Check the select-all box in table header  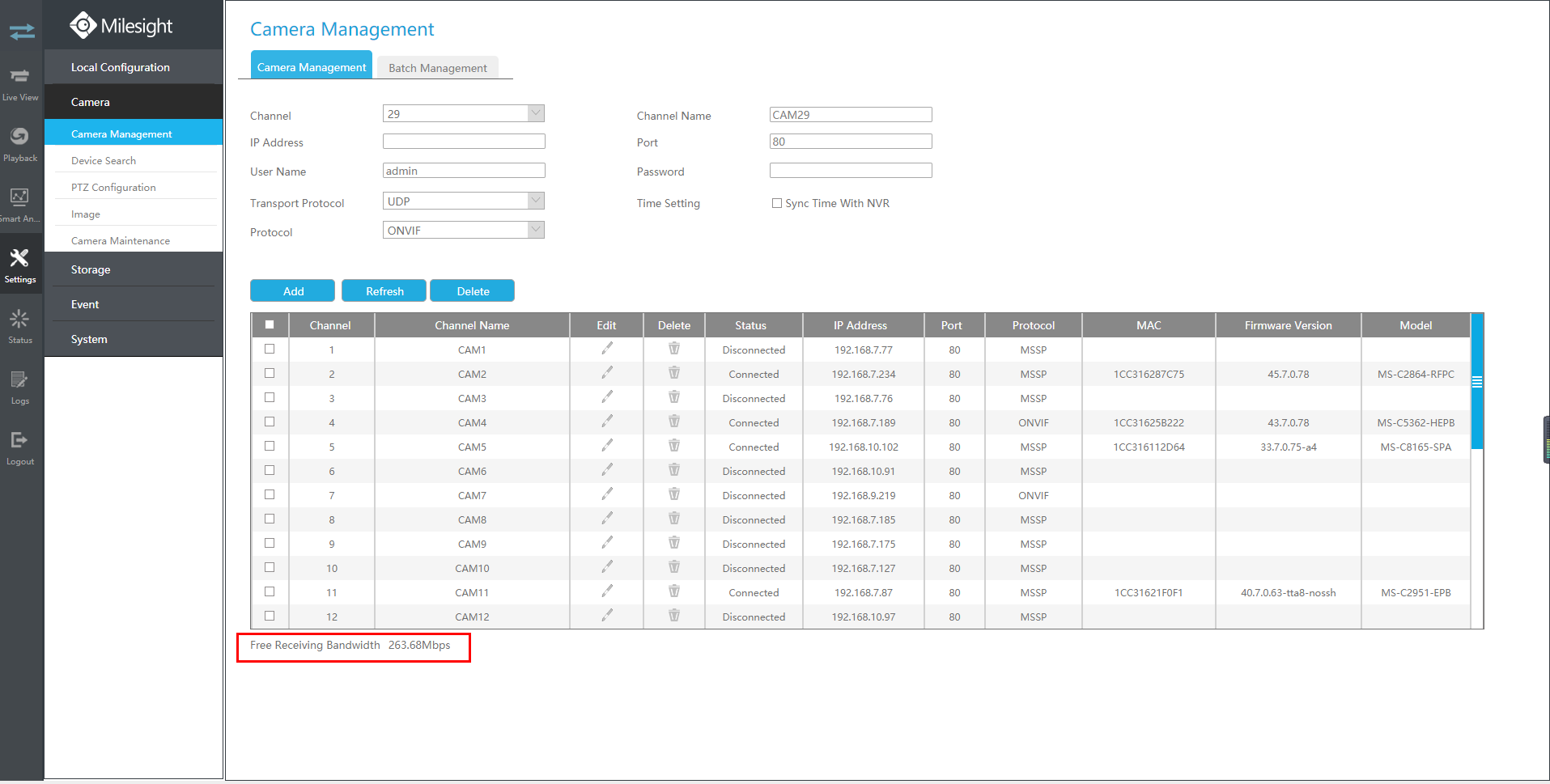270,324
